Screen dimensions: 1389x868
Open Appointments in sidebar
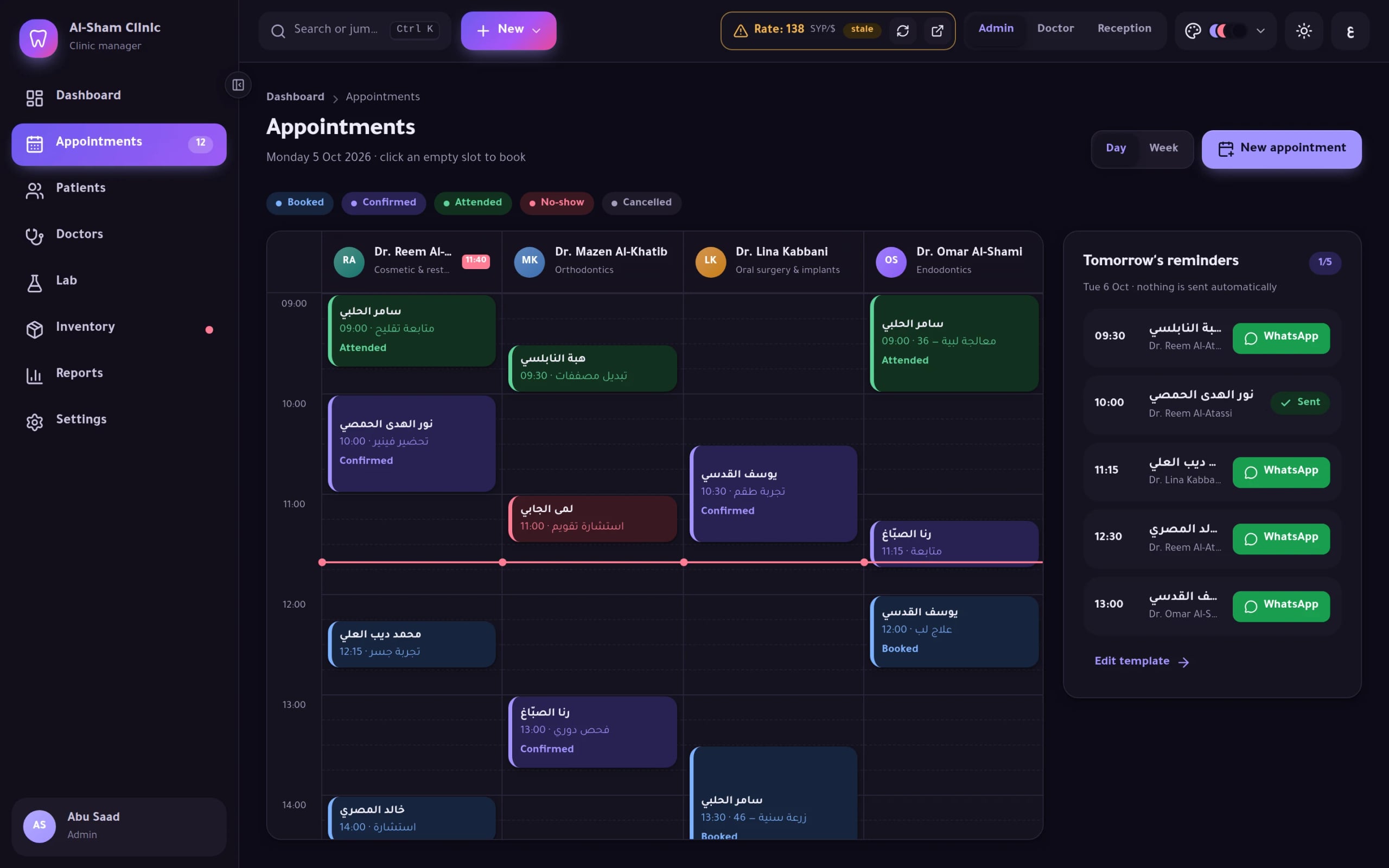coord(119,144)
